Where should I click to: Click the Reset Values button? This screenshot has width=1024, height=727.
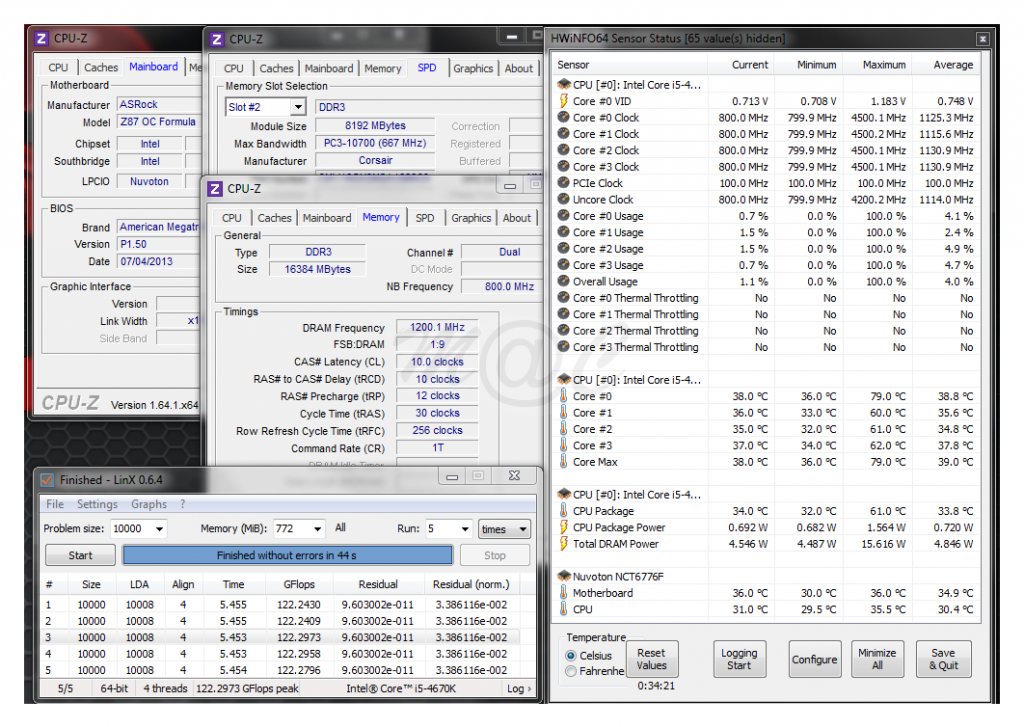pos(651,660)
